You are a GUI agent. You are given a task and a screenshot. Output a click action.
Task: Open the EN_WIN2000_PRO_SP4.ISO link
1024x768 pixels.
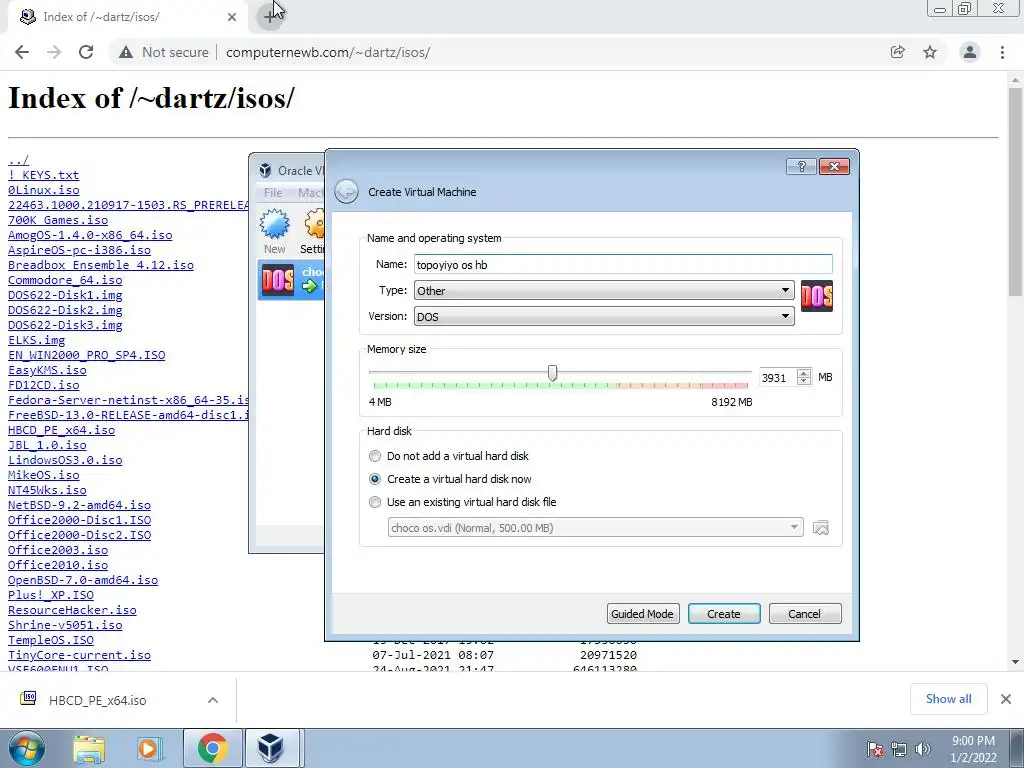pyautogui.click(x=87, y=355)
